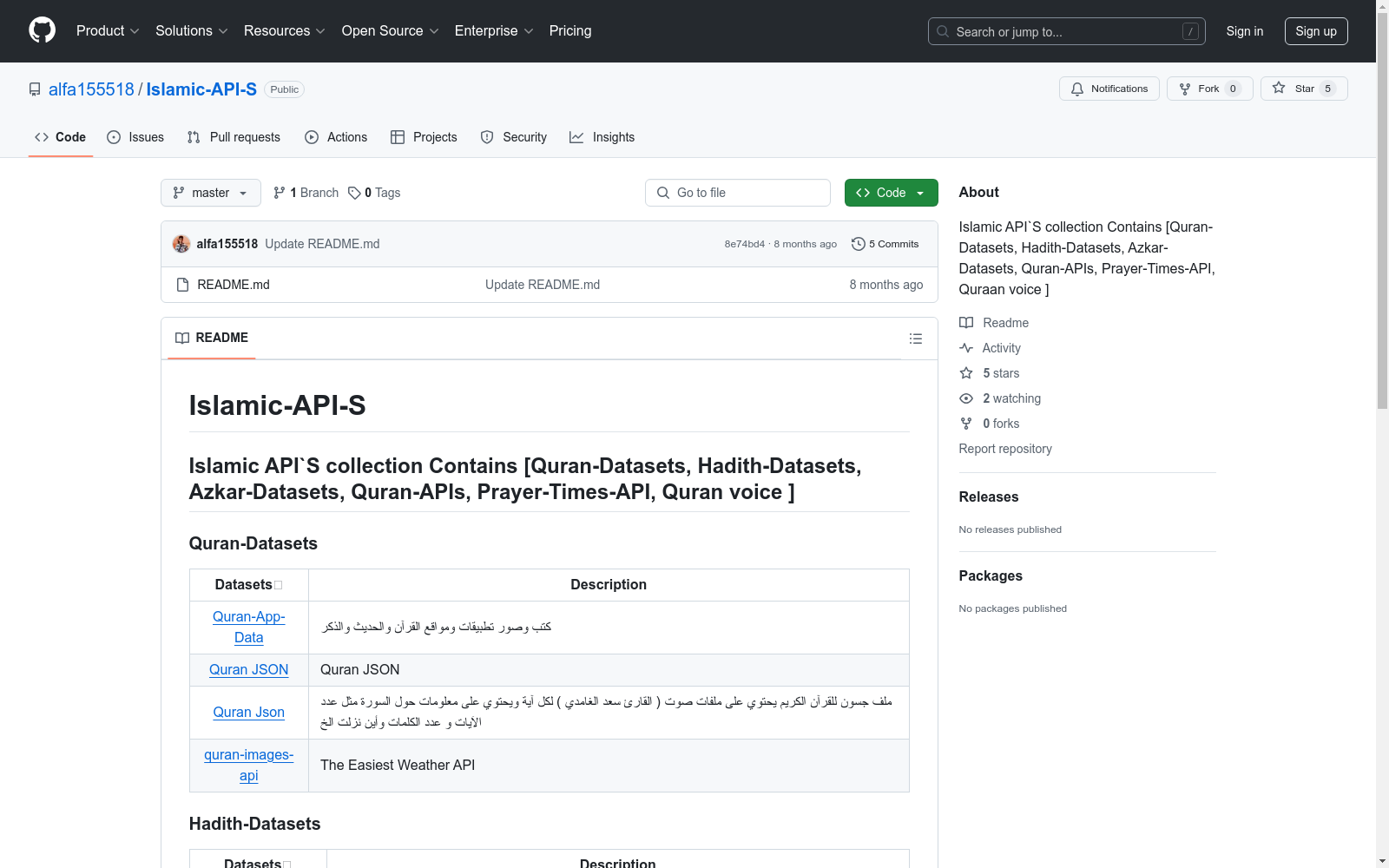Expand the Resources menu
This screenshot has height=868, width=1389.
coord(285,31)
